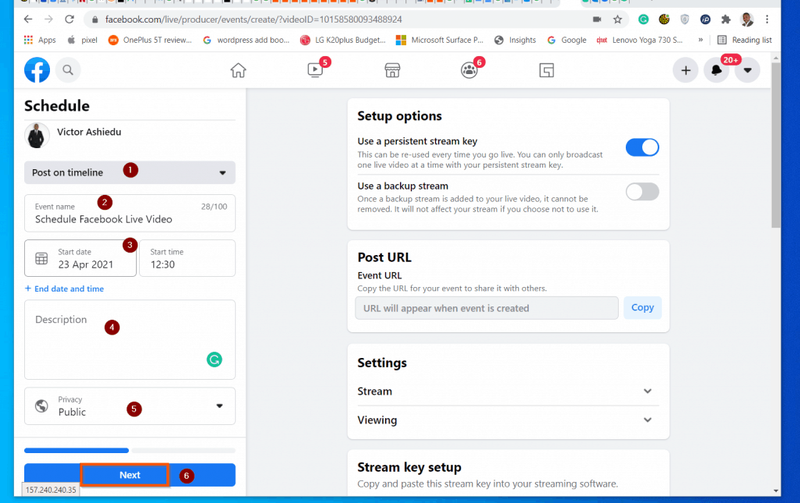800x503 pixels.
Task: Add End date and time
Action: click(x=64, y=289)
